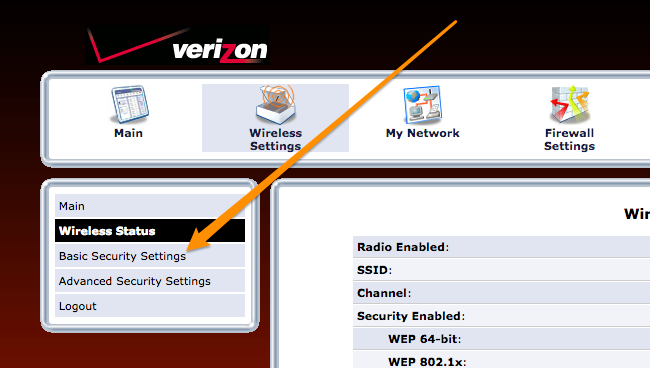The height and width of the screenshot is (368, 650).
Task: Select the Main label in top navigation
Action: 129,133
